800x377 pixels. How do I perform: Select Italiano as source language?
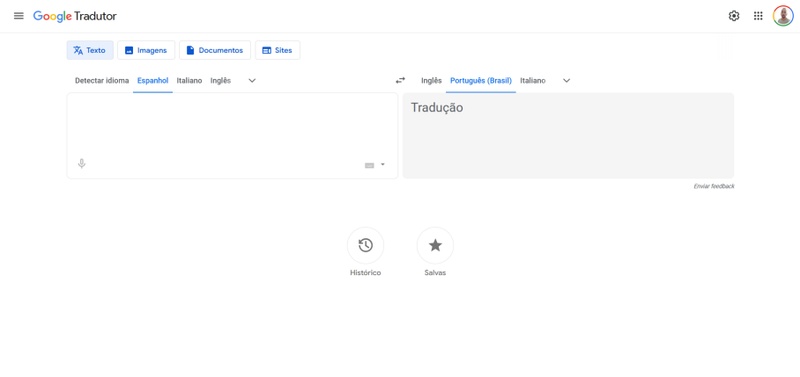pyautogui.click(x=189, y=81)
